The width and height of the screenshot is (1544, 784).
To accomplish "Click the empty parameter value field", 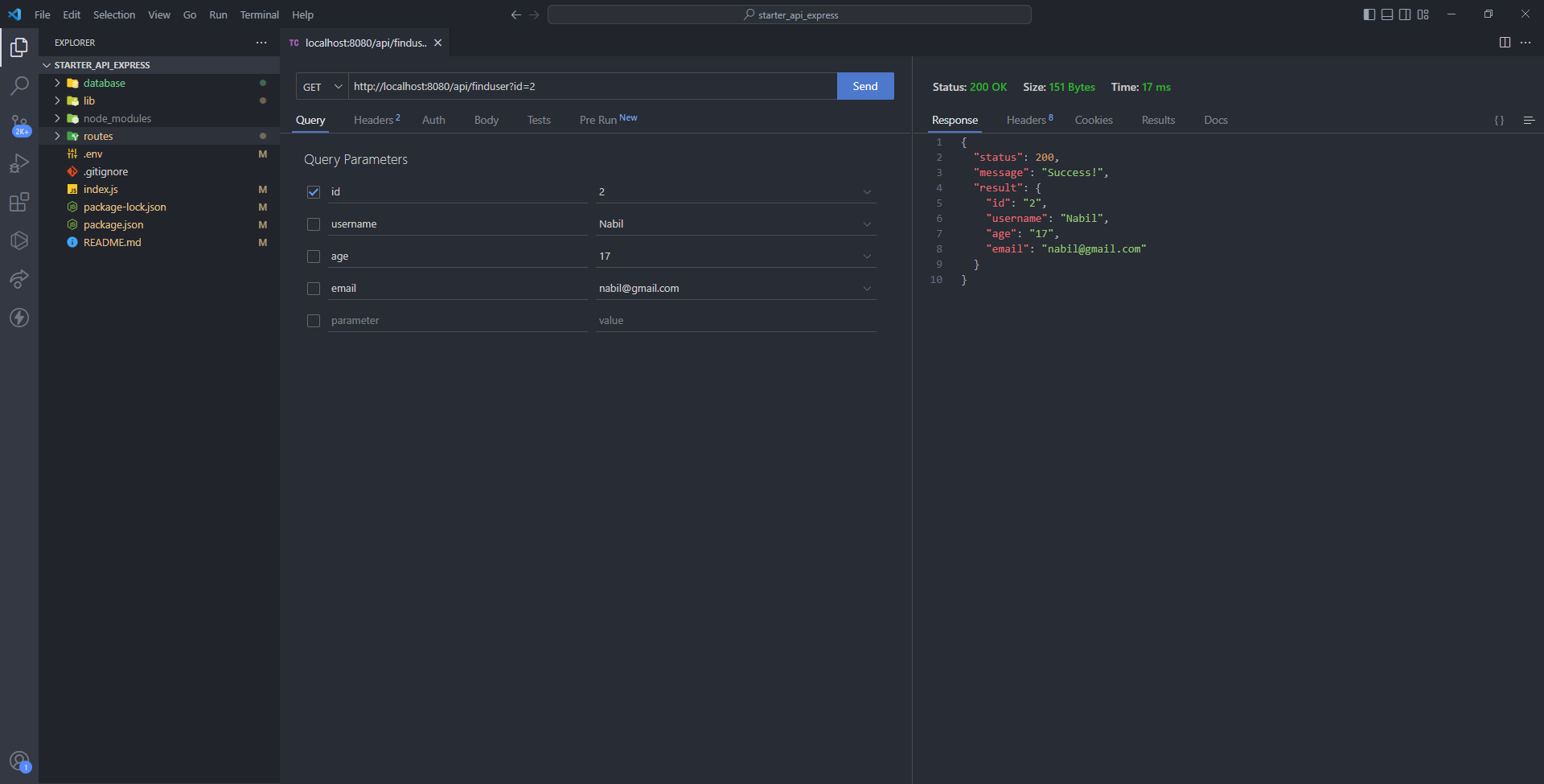I will point(736,320).
